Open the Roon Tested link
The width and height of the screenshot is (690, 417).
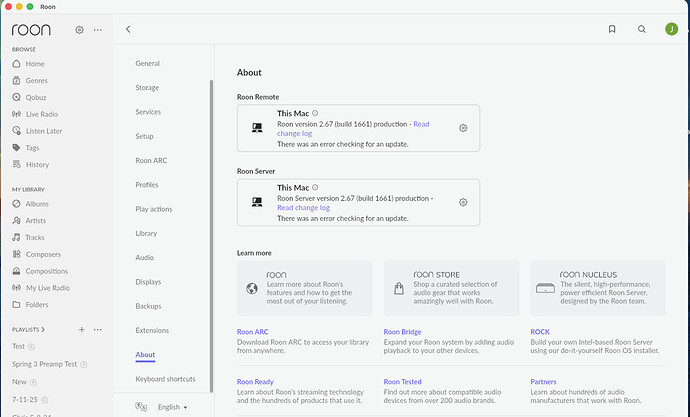click(x=402, y=382)
